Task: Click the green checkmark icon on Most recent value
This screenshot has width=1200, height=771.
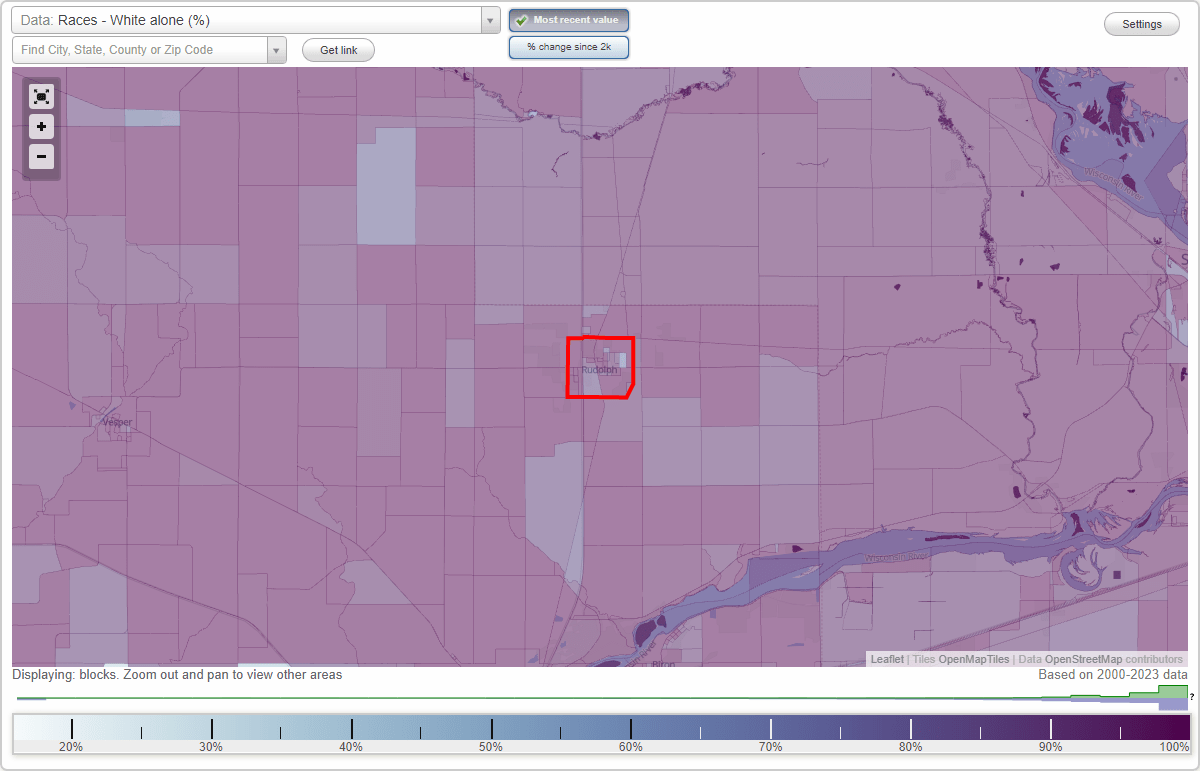Action: point(521,20)
